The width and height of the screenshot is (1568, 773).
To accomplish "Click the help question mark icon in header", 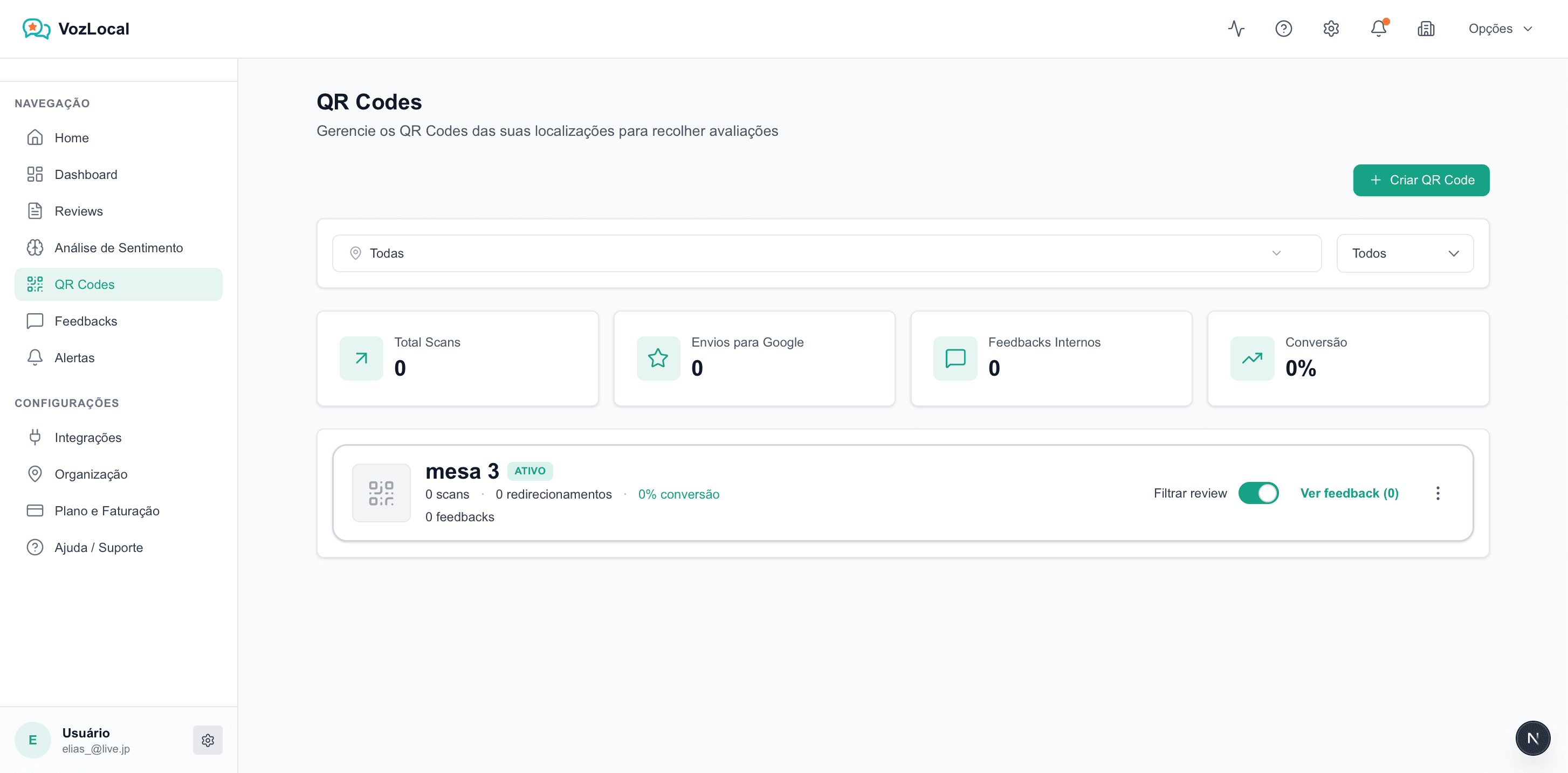I will 1284,29.
